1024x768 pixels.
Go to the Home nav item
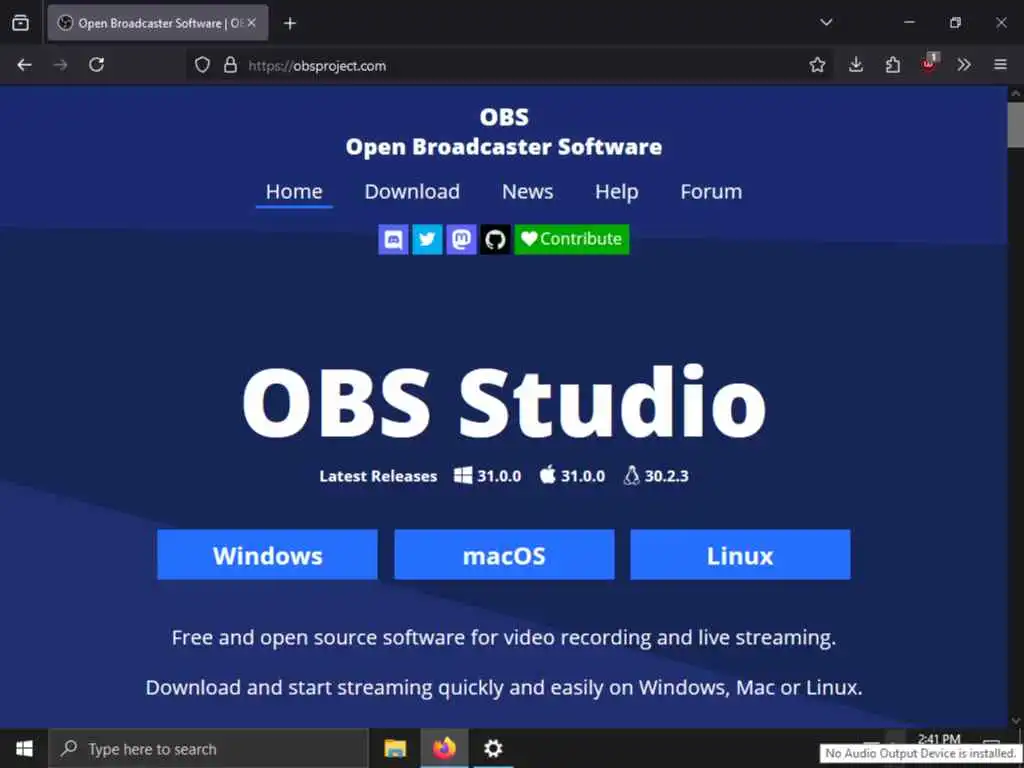[294, 192]
